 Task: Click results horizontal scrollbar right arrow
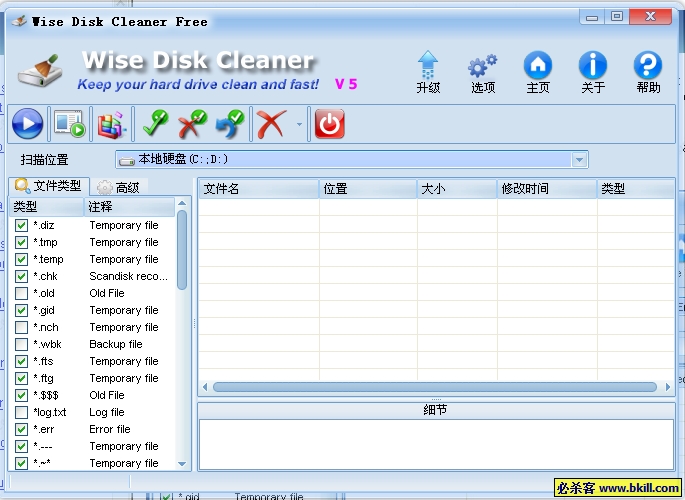tap(668, 387)
